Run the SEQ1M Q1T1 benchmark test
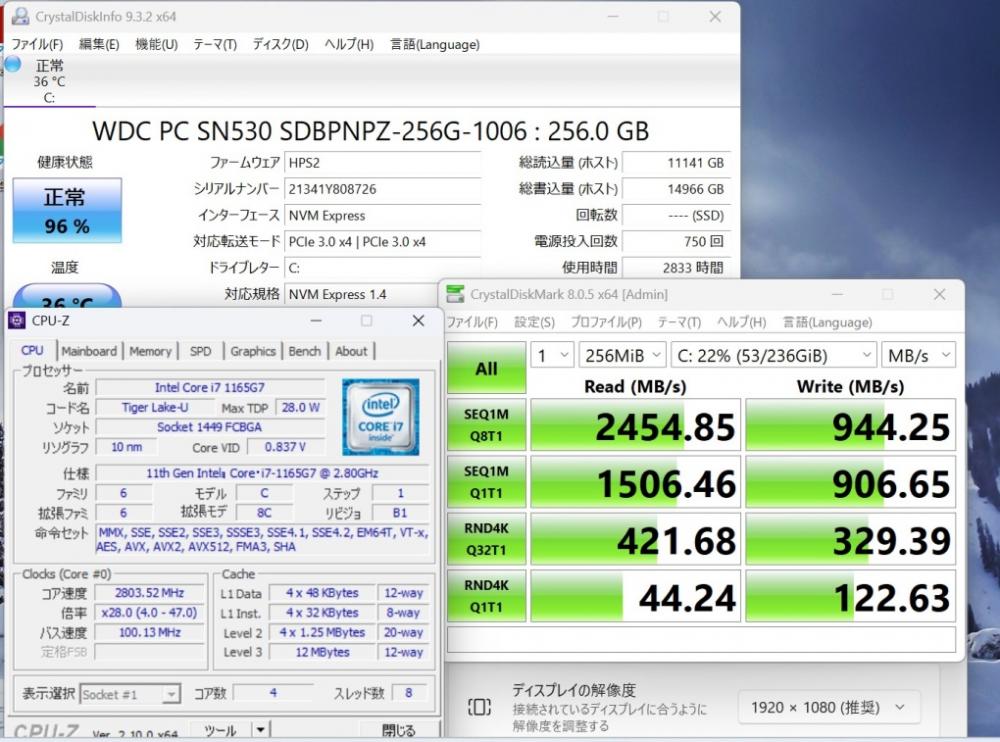Viewport: 1000px width, 742px height. point(487,482)
